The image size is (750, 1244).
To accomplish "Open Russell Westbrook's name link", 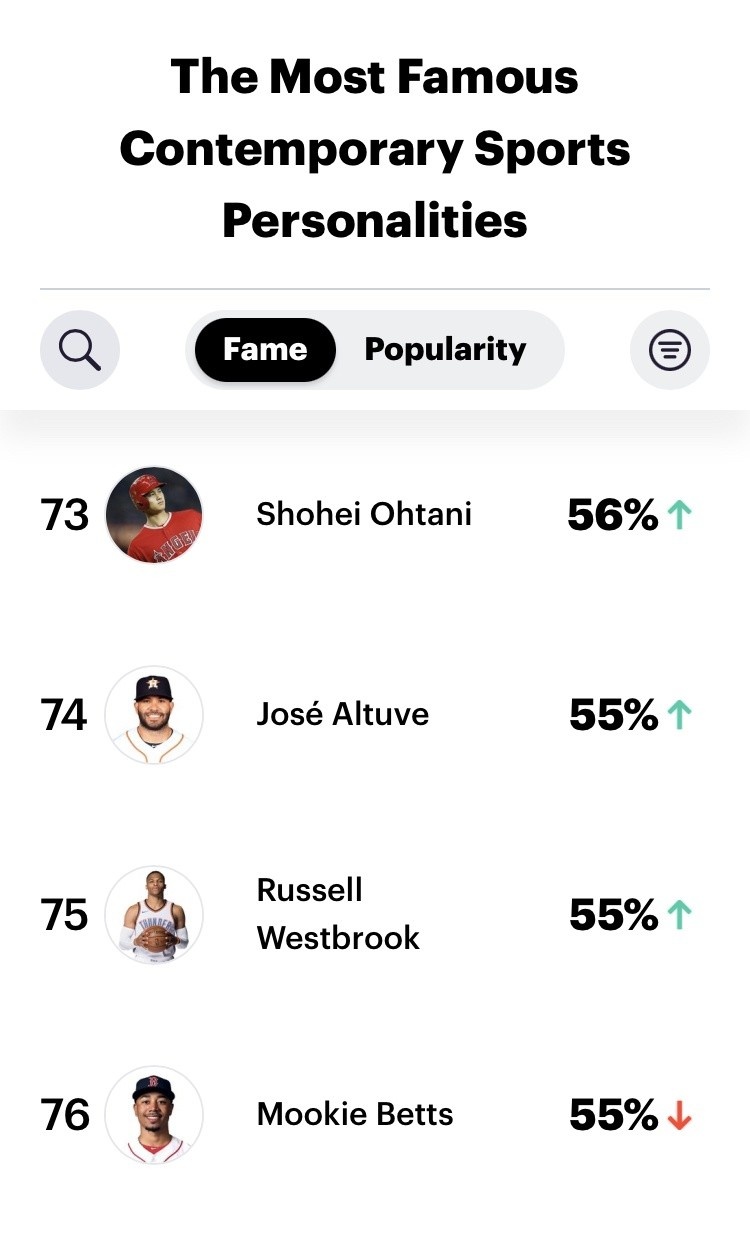I will pyautogui.click(x=338, y=914).
